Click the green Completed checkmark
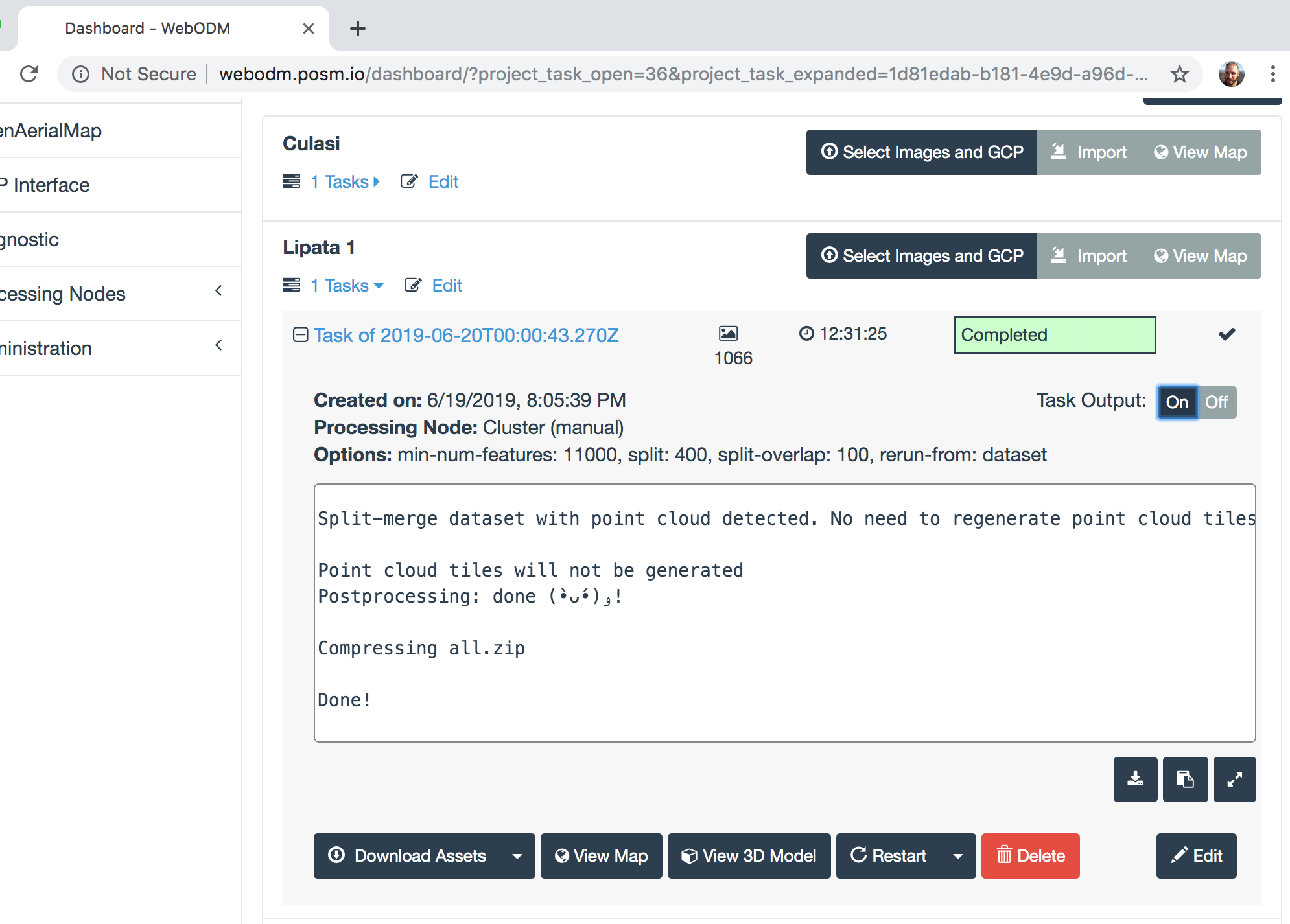Image resolution: width=1290 pixels, height=924 pixels. pyautogui.click(x=1225, y=334)
